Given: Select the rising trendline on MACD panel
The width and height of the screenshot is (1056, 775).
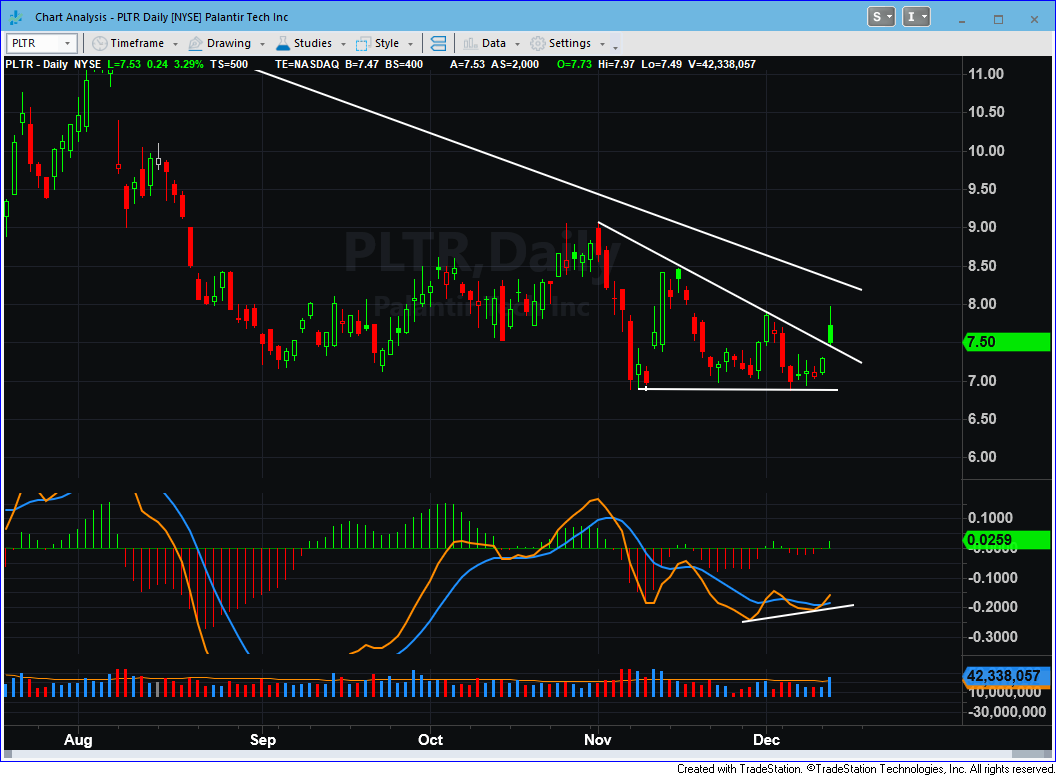Looking at the screenshot, I should click(798, 613).
